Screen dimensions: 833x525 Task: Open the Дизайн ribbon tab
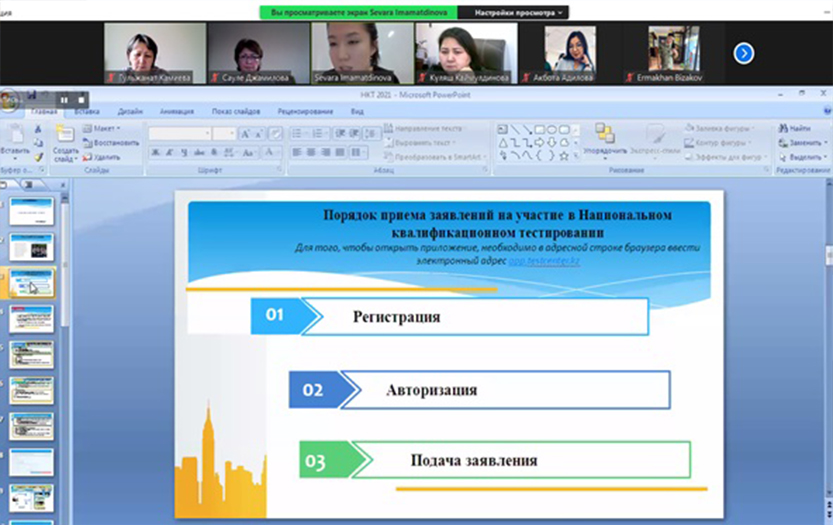click(130, 112)
